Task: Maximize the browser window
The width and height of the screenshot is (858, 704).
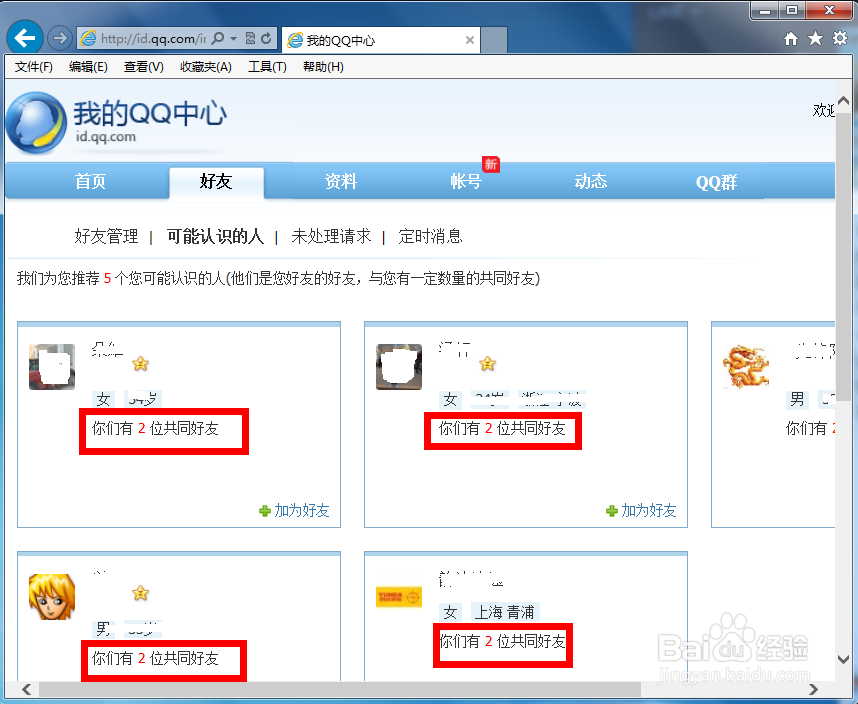Action: [792, 10]
